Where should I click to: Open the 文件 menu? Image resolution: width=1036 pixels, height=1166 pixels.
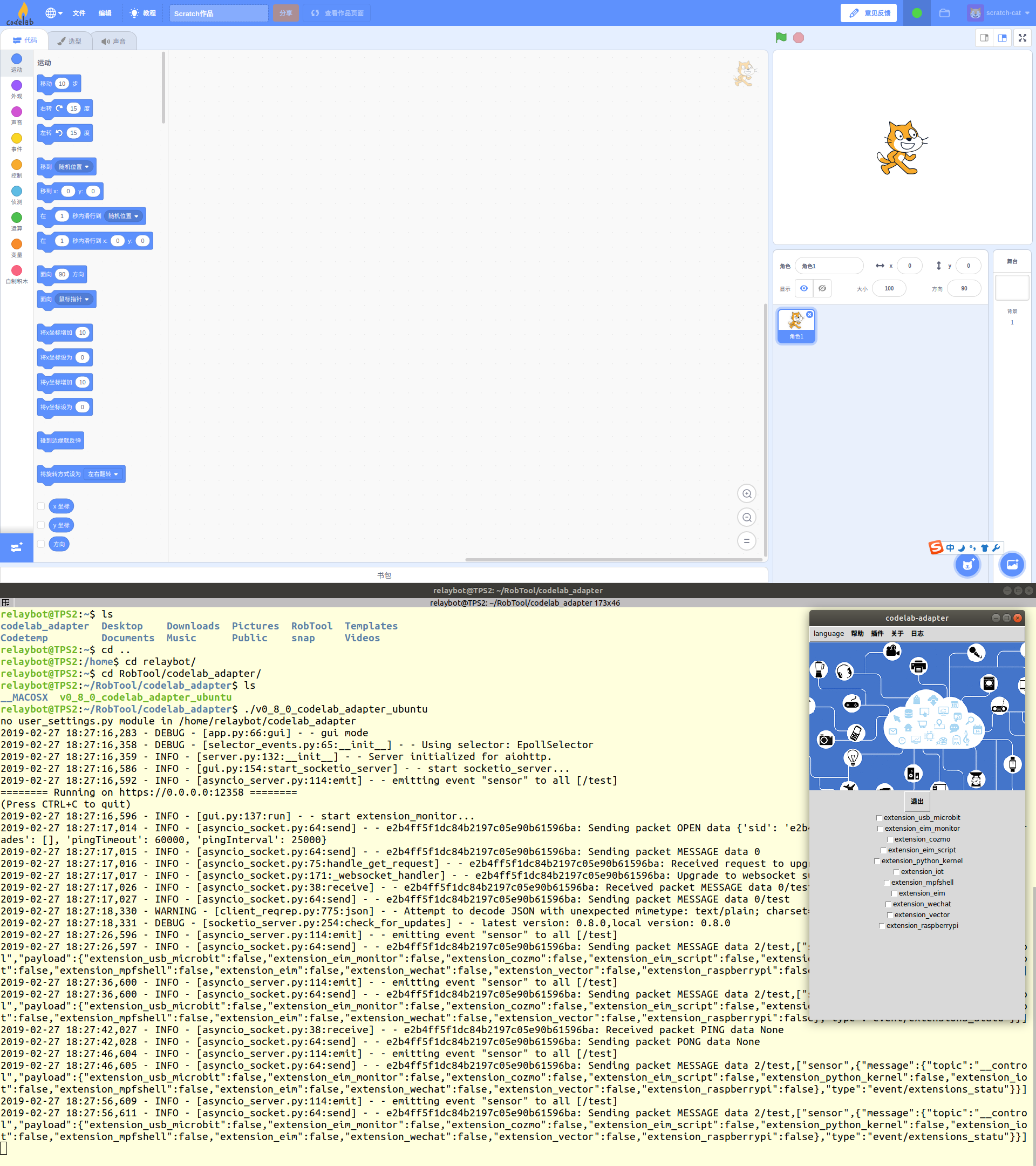pos(79,12)
